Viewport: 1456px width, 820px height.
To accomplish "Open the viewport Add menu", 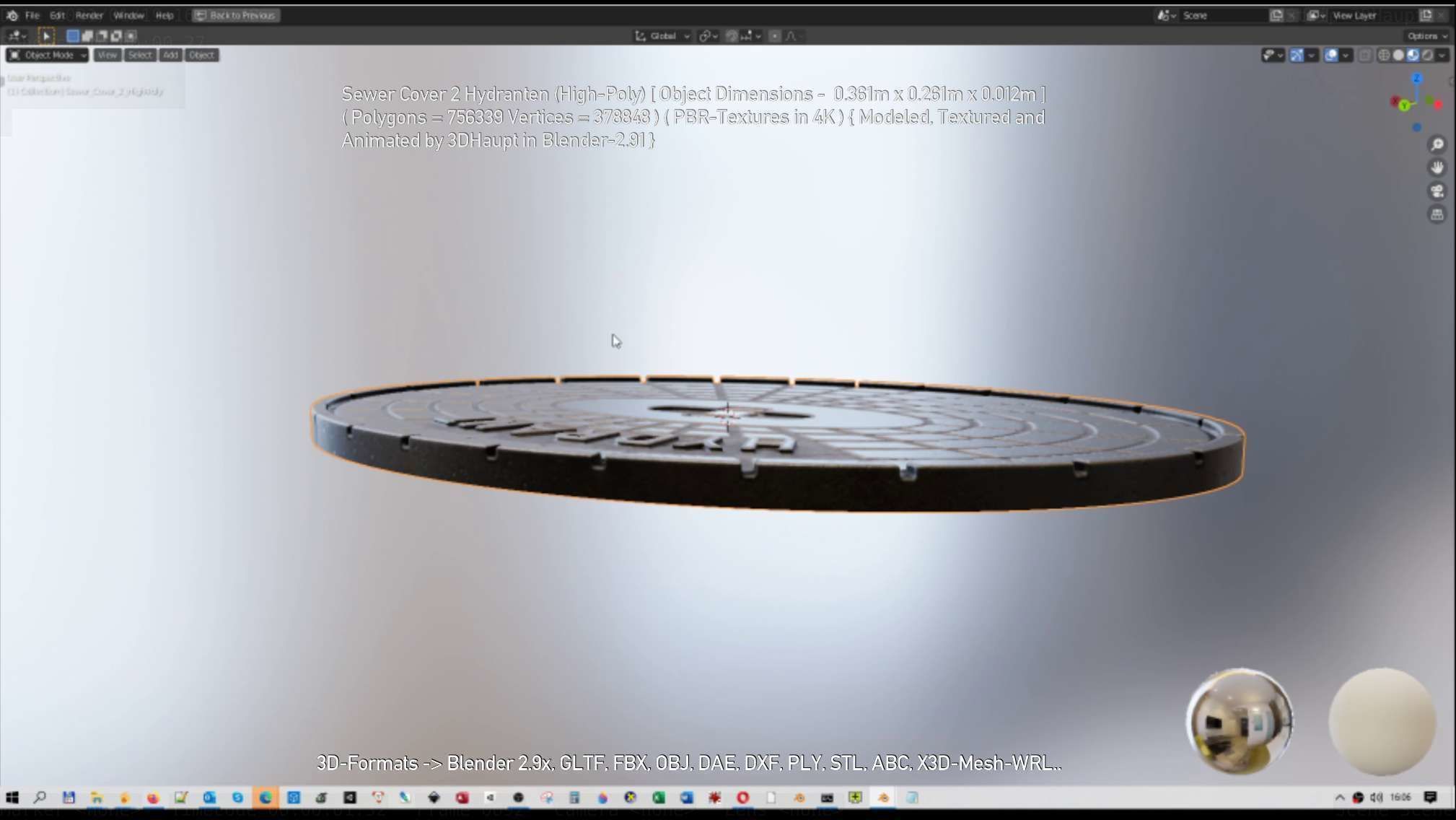I will pos(170,55).
